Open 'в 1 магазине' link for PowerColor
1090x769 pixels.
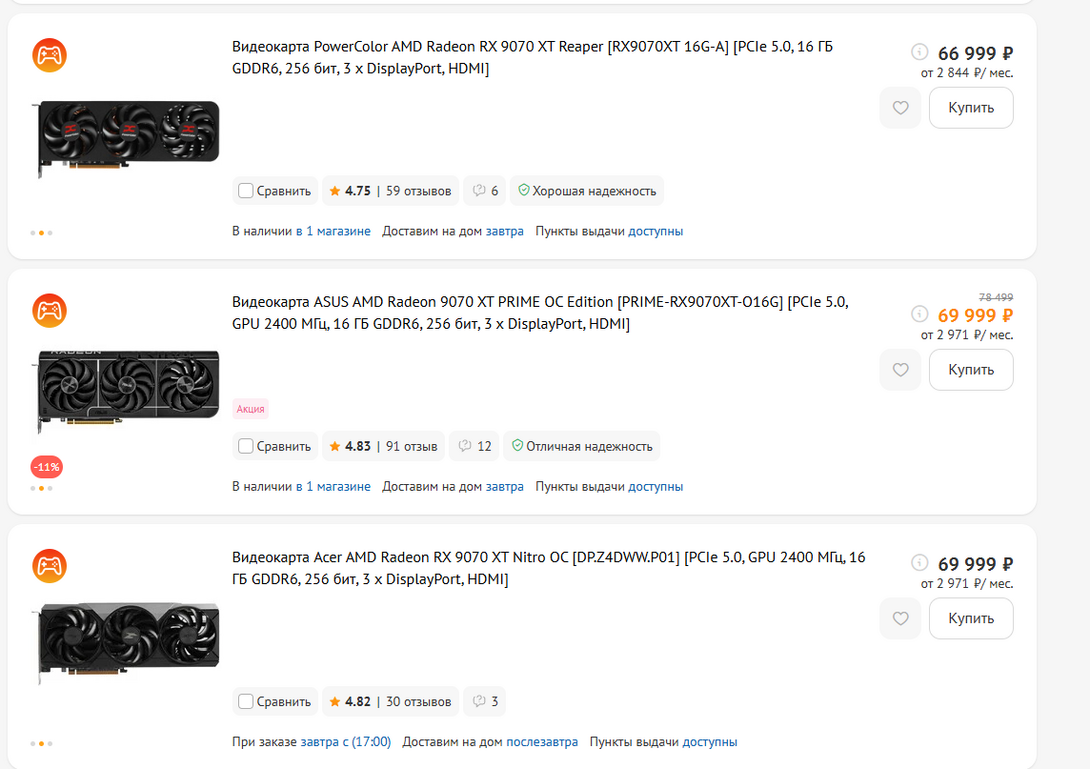[x=333, y=232]
